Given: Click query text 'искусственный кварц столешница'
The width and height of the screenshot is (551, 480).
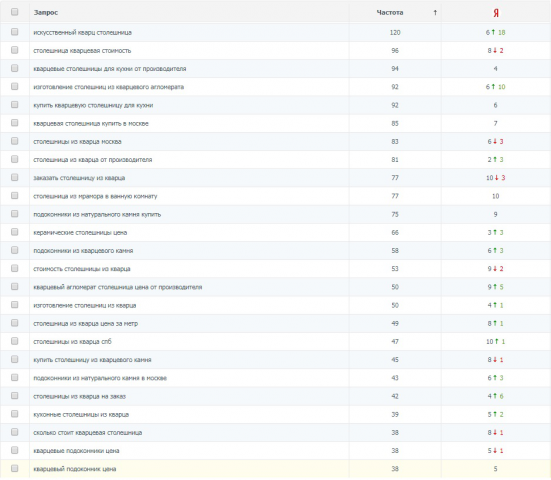Looking at the screenshot, I should point(83,33).
